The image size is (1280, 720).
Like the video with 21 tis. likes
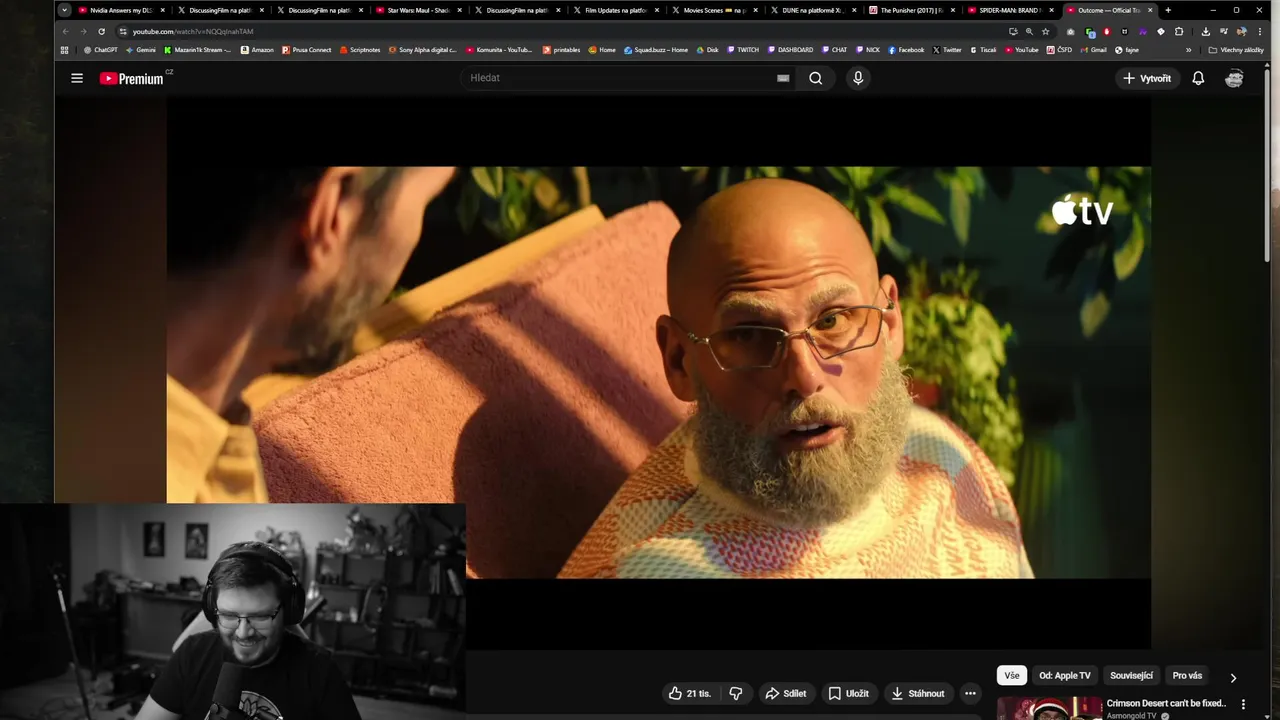[x=690, y=693]
